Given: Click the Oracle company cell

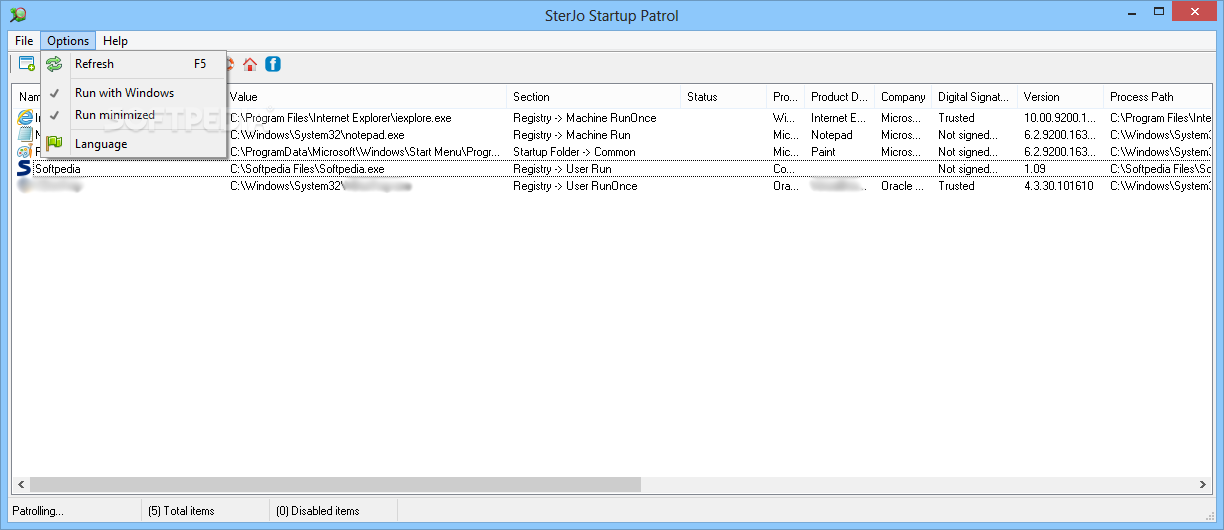Looking at the screenshot, I should coord(903,186).
